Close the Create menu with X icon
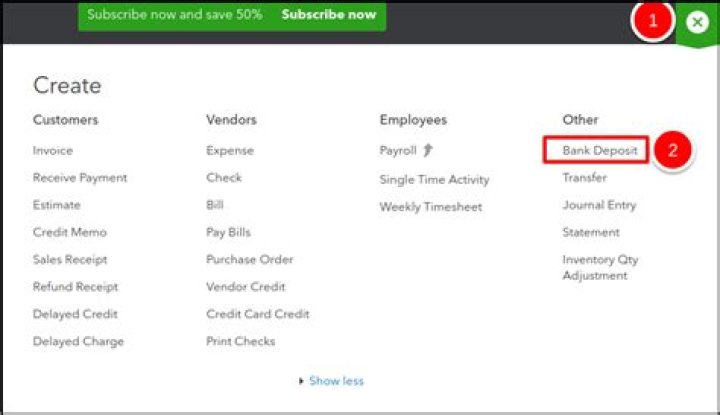The height and width of the screenshot is (415, 720). coord(697,22)
